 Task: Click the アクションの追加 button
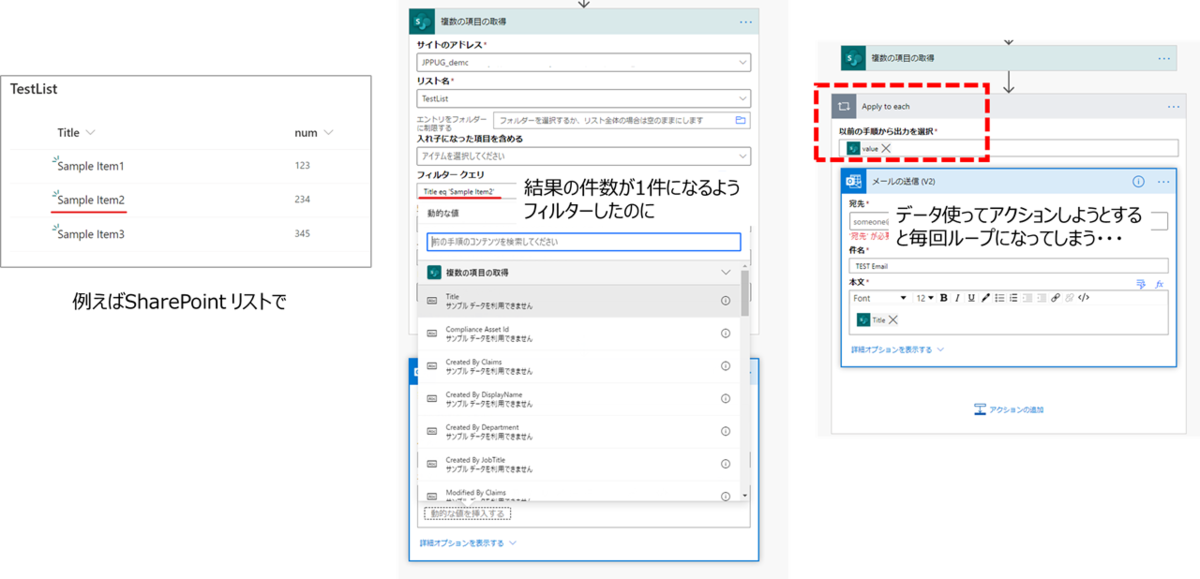pyautogui.click(x=1009, y=409)
